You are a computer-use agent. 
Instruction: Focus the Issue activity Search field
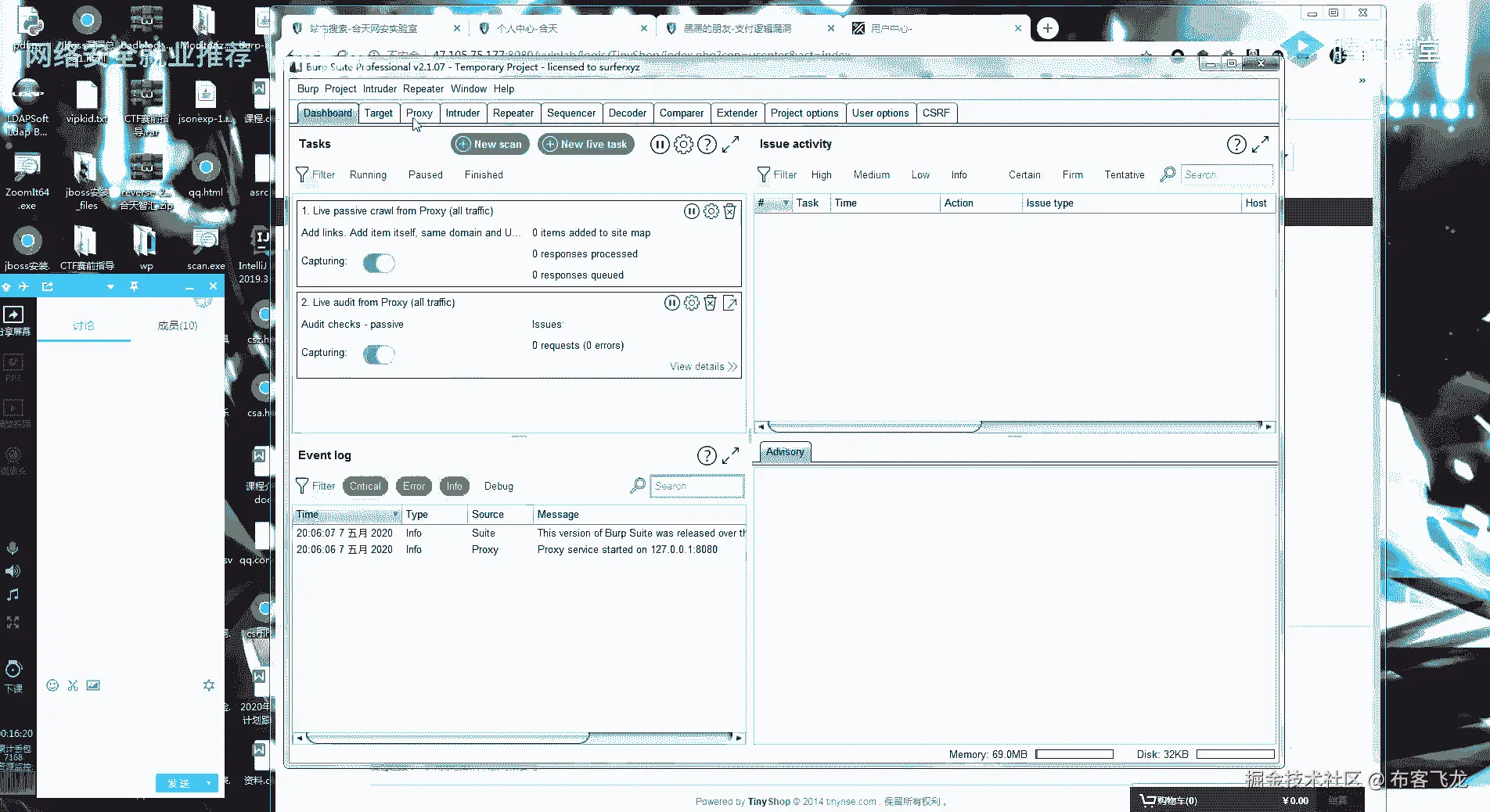[1226, 175]
